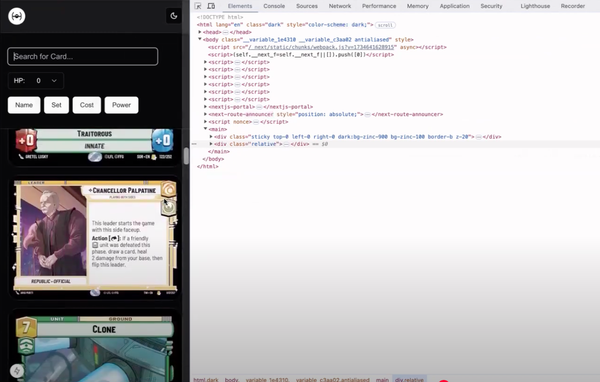
Task: Click the ellipsis in head node
Action: click(225, 32)
